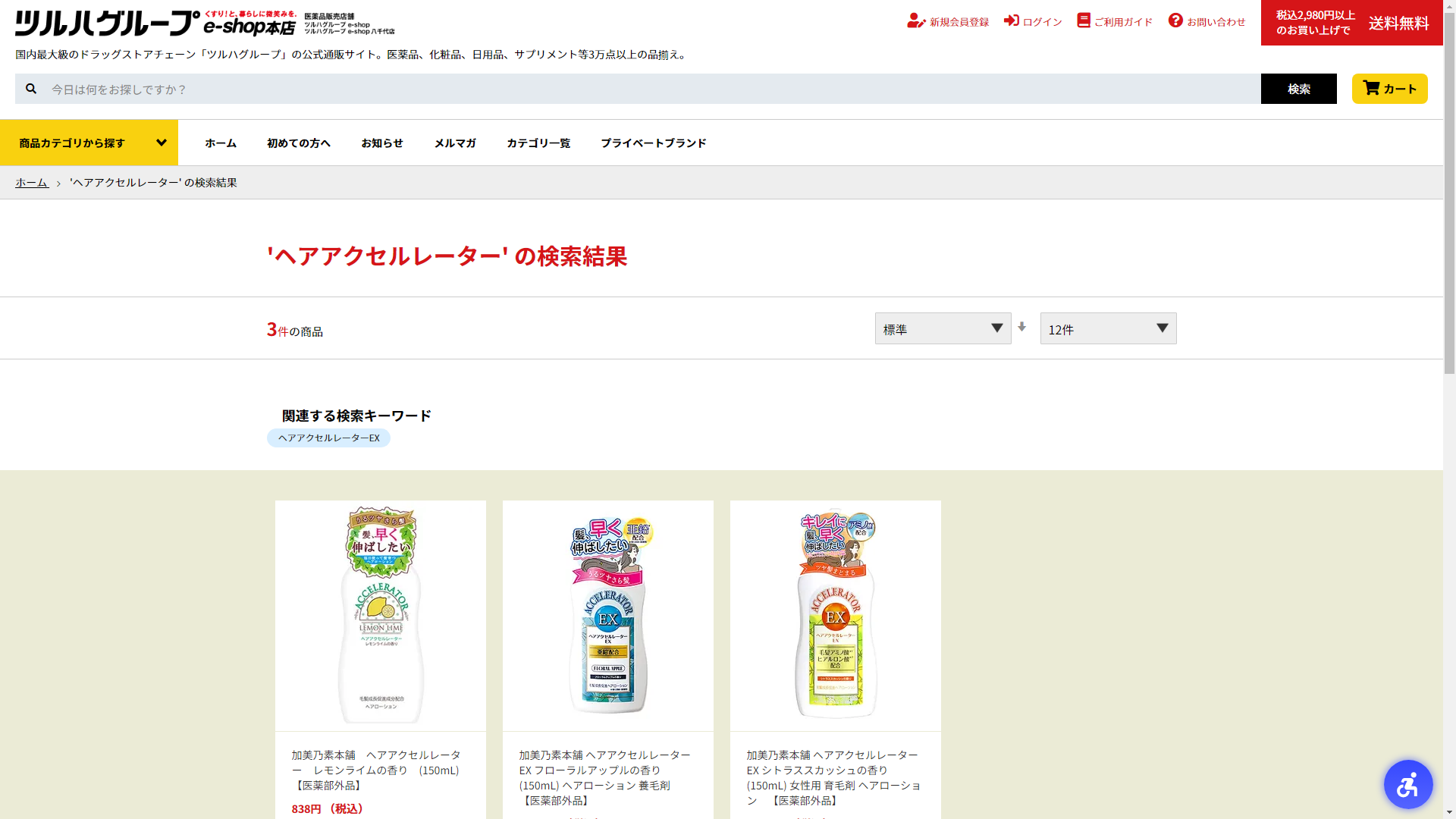Open the usage guide book icon
This screenshot has height=819, width=1456.
[x=1084, y=20]
